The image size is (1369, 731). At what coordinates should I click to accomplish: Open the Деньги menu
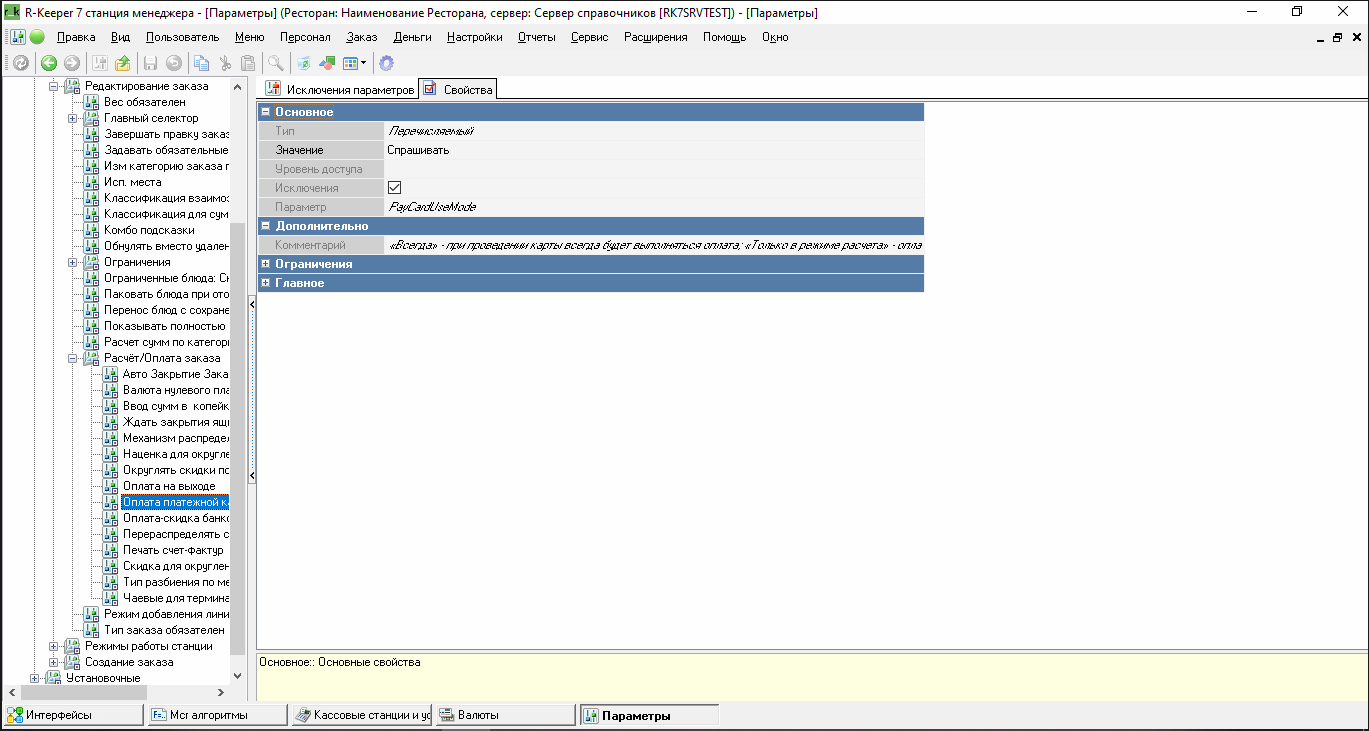pos(413,37)
